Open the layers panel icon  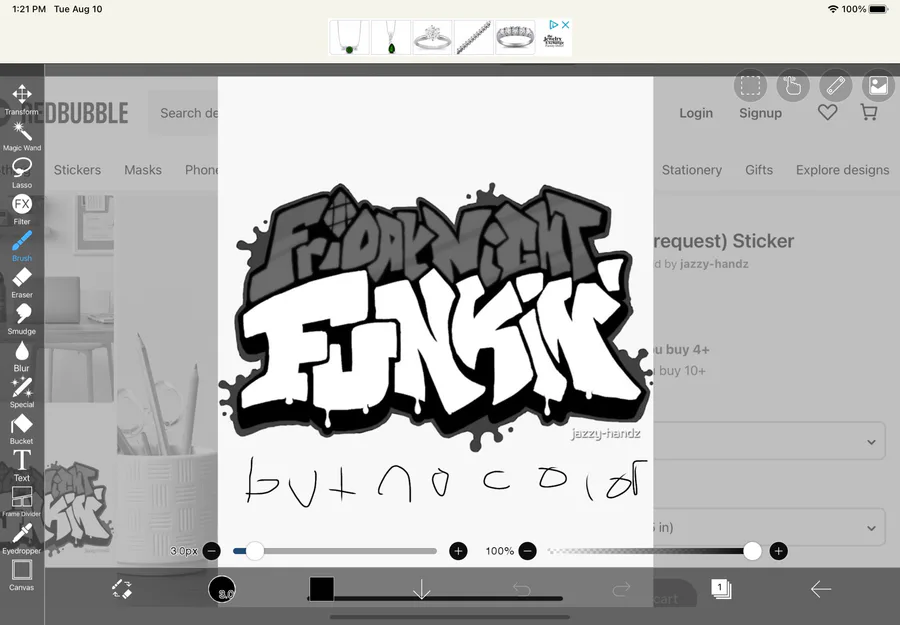tap(721, 589)
